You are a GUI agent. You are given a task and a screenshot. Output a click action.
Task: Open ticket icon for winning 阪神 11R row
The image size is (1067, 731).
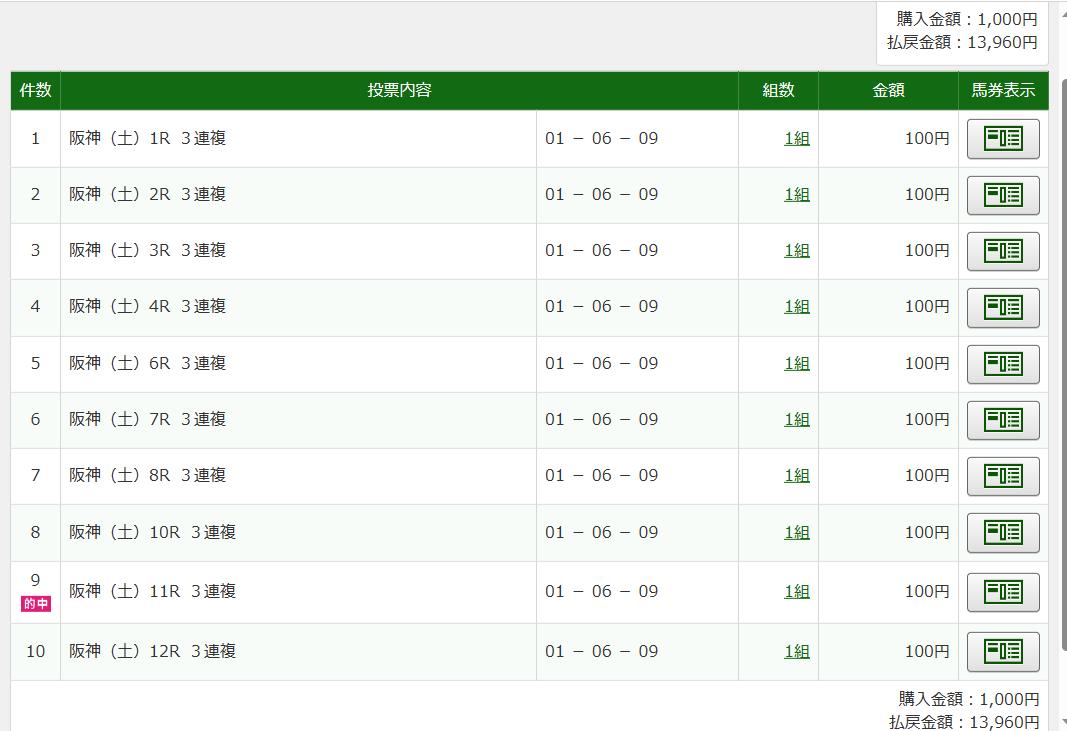tap(1003, 592)
